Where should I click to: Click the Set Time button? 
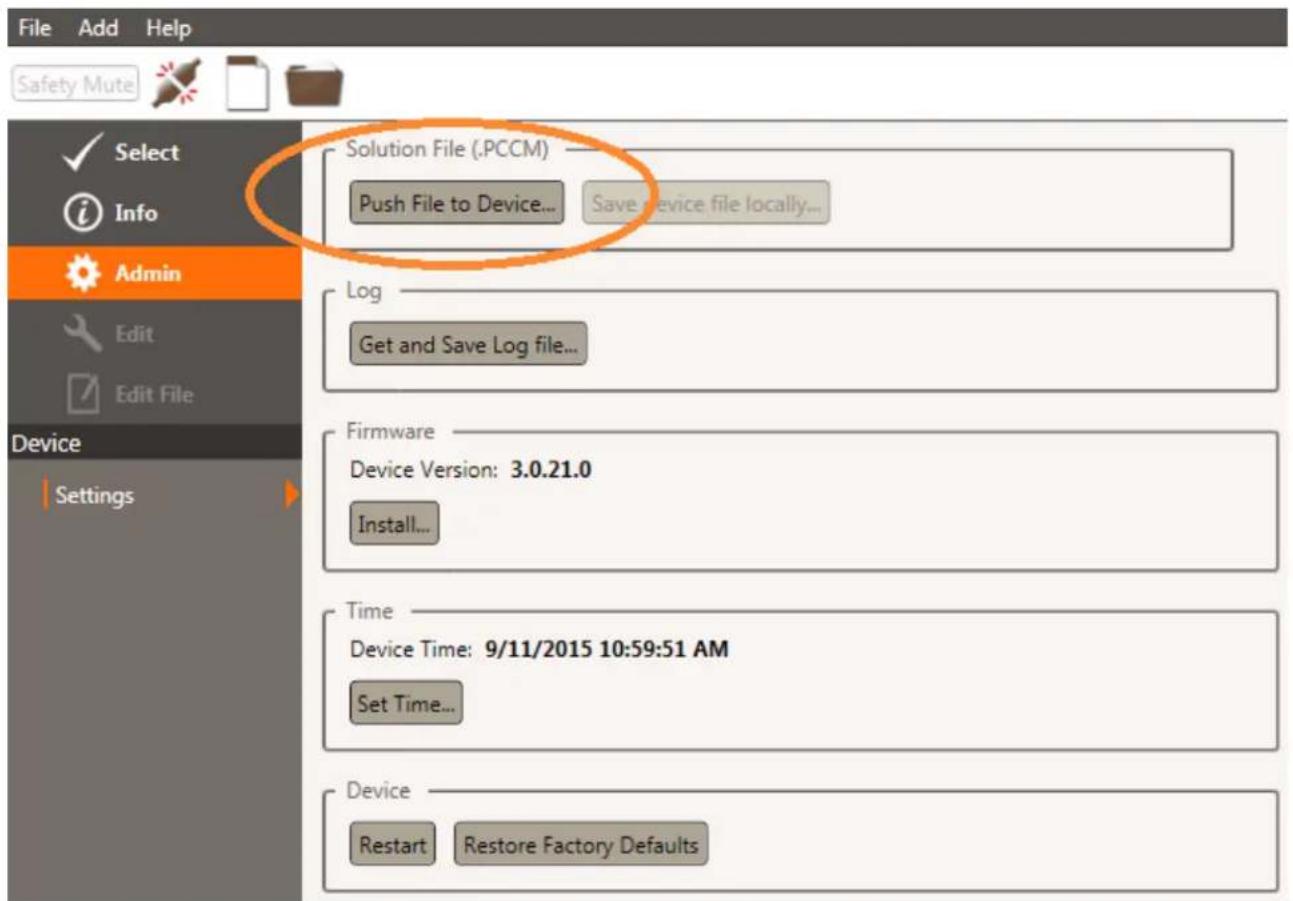click(406, 704)
